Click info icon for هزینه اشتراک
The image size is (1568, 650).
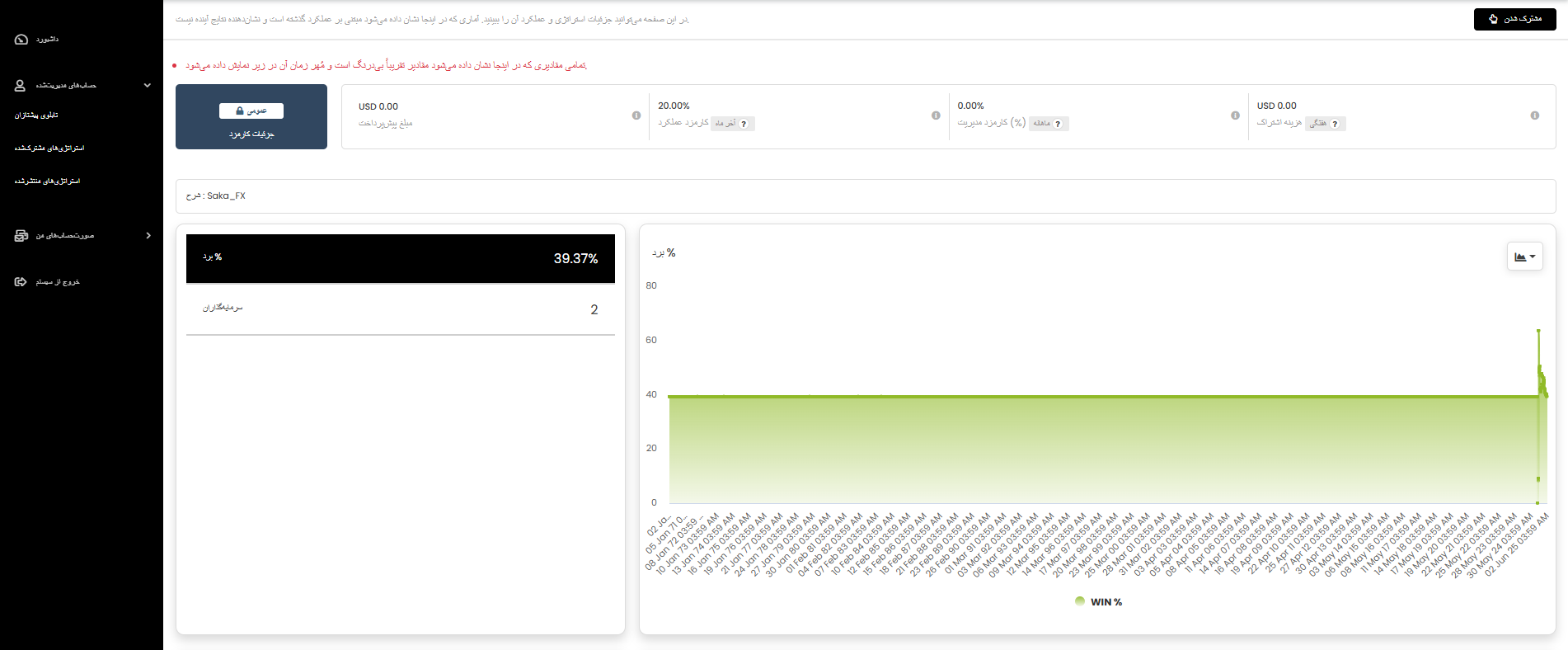1534,115
